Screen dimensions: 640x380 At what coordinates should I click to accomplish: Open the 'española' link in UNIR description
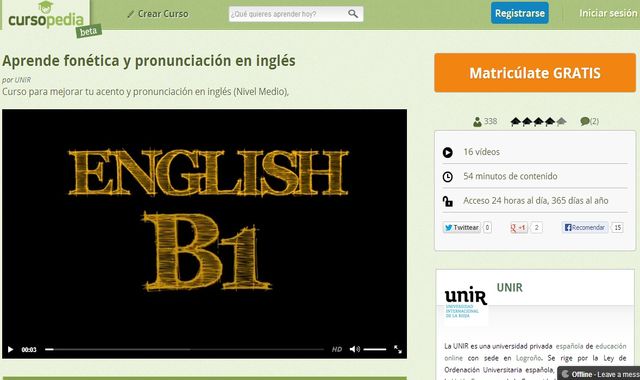569,346
